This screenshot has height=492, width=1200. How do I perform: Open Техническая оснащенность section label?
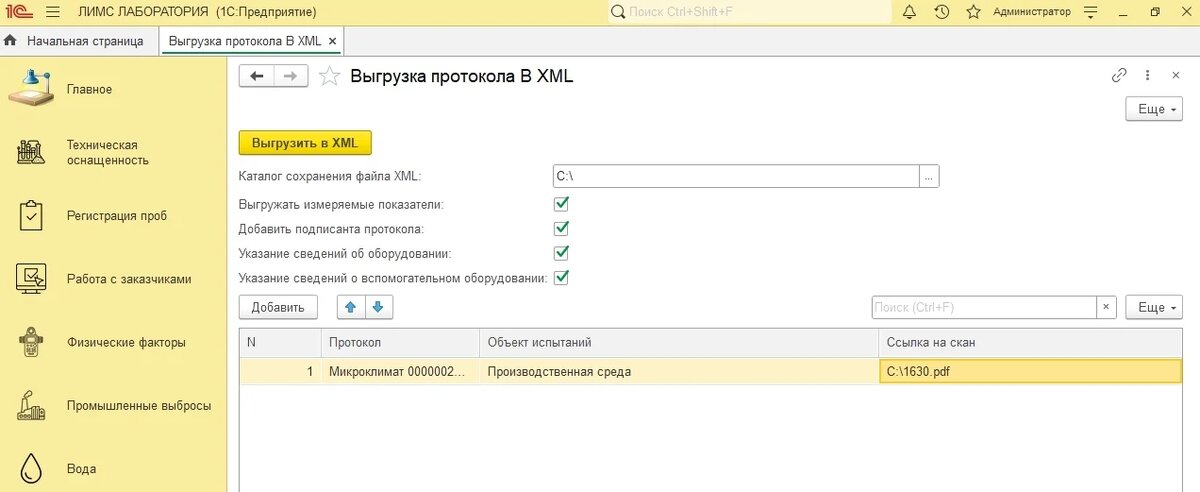click(108, 152)
